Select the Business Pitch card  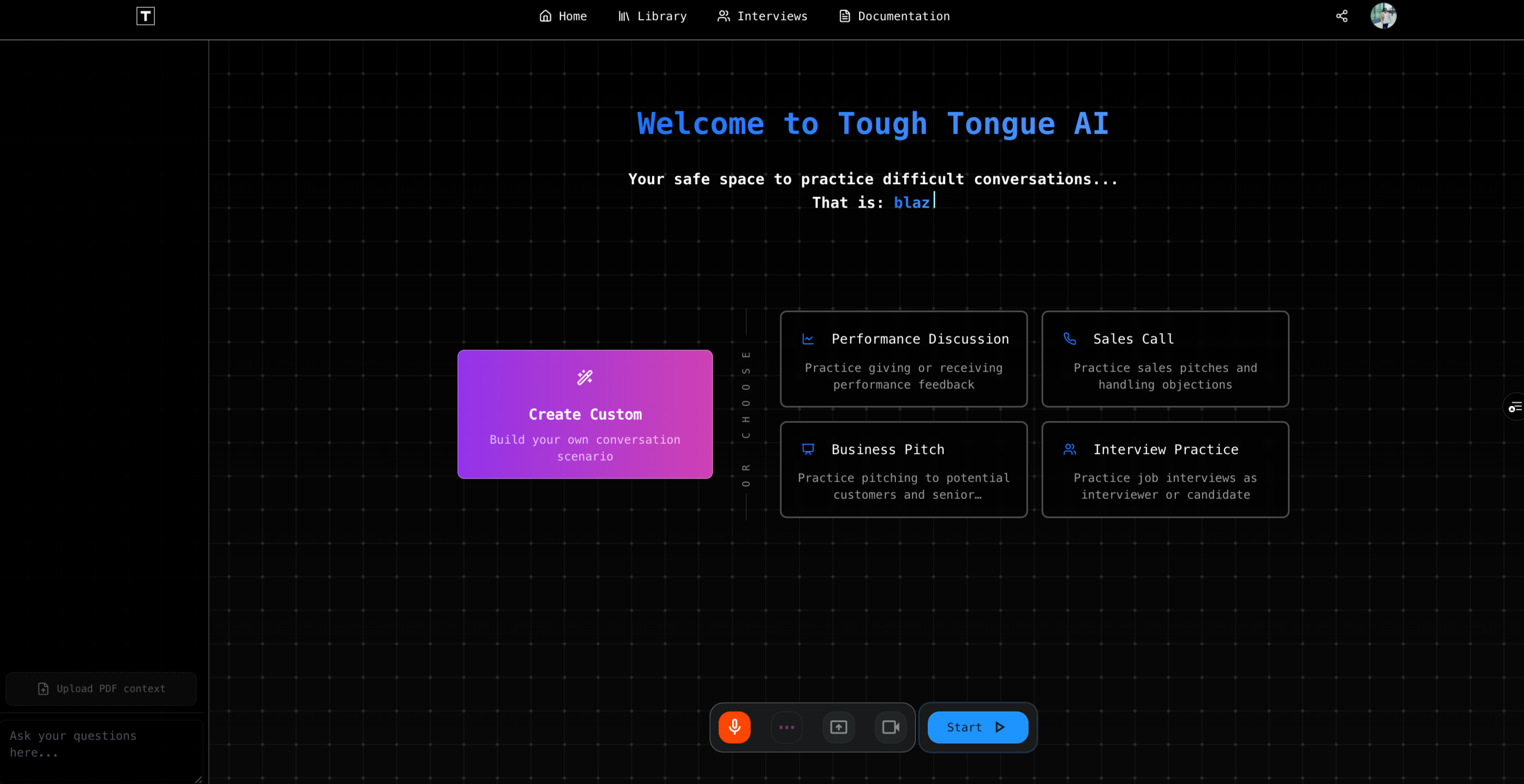click(903, 470)
